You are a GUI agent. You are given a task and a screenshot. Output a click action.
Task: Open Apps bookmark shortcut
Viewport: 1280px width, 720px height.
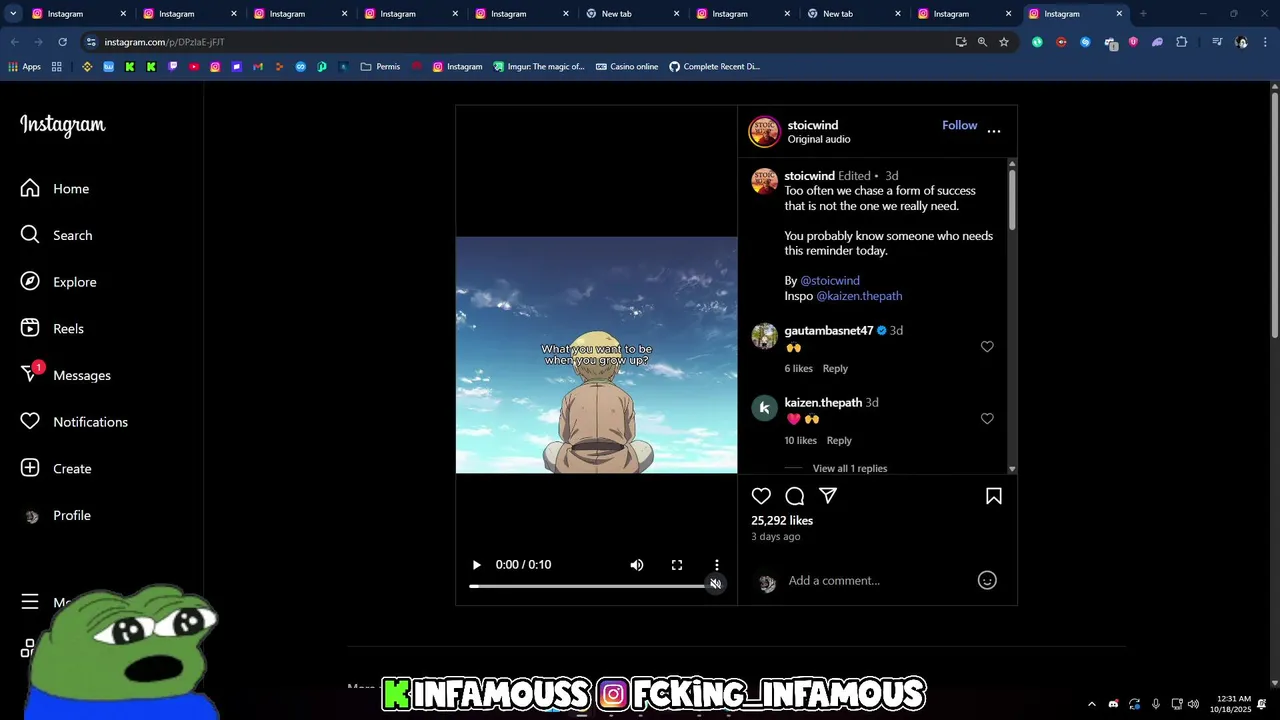tap(24, 67)
